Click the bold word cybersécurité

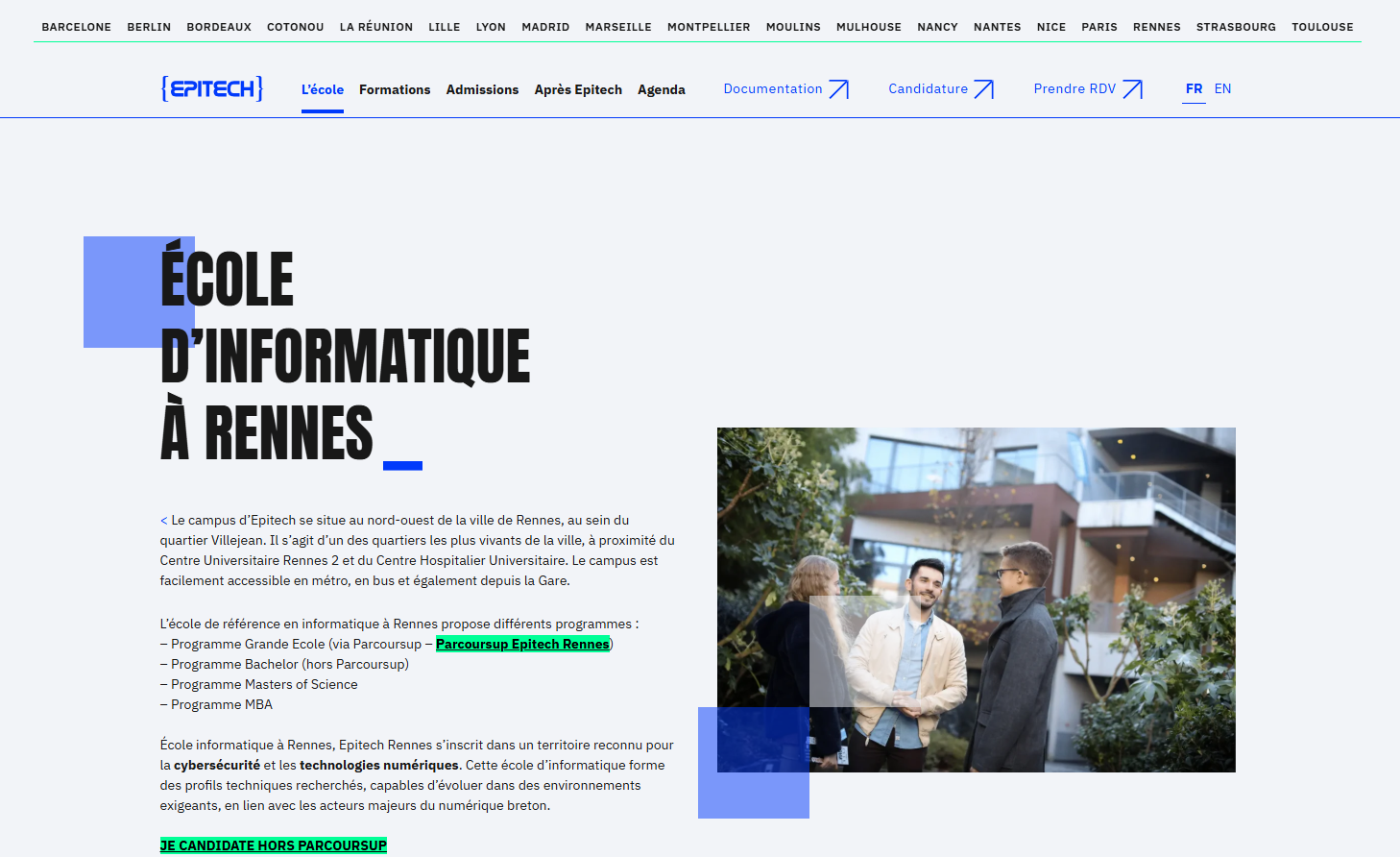coord(217,765)
